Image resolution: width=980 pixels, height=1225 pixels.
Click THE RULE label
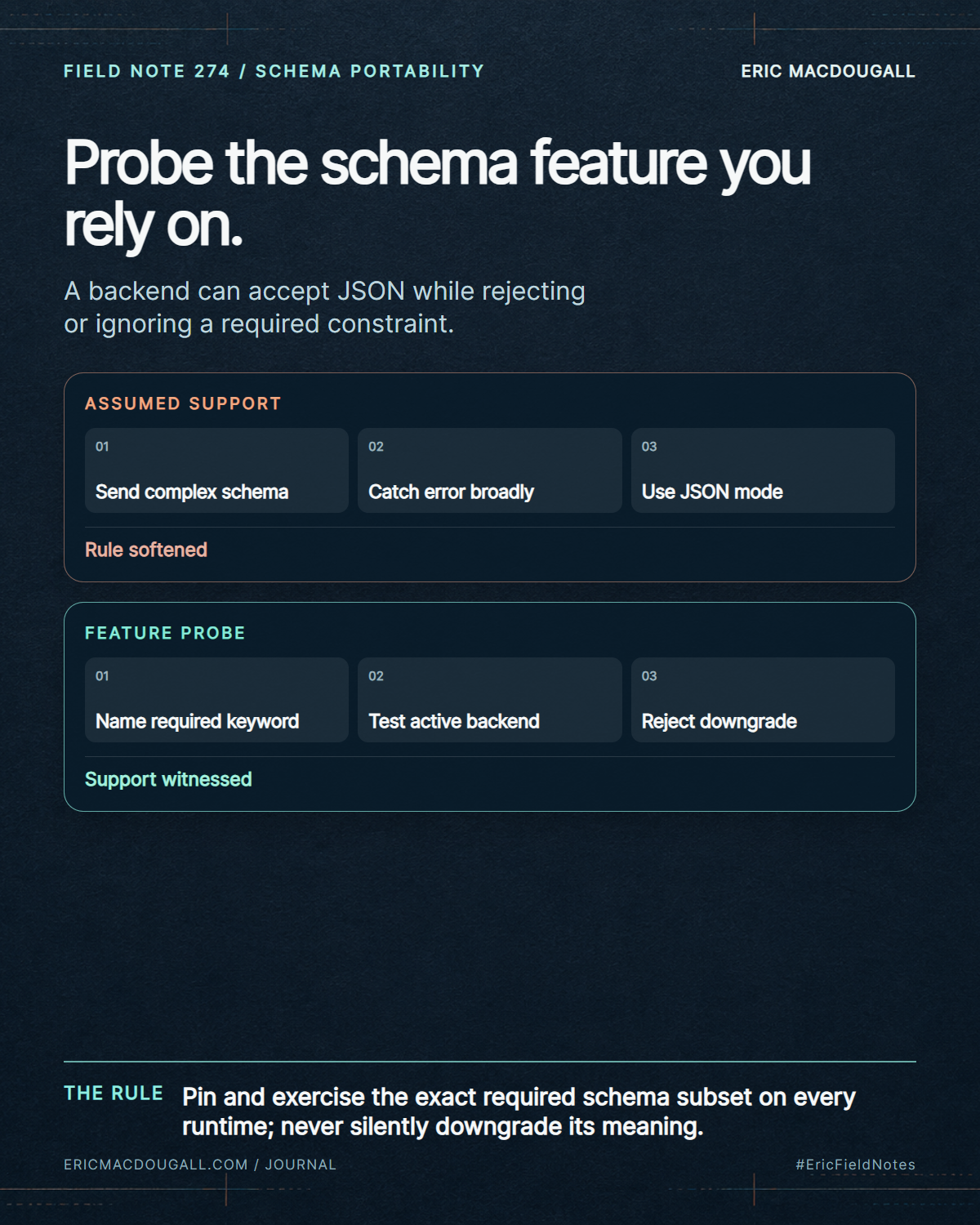(114, 1094)
